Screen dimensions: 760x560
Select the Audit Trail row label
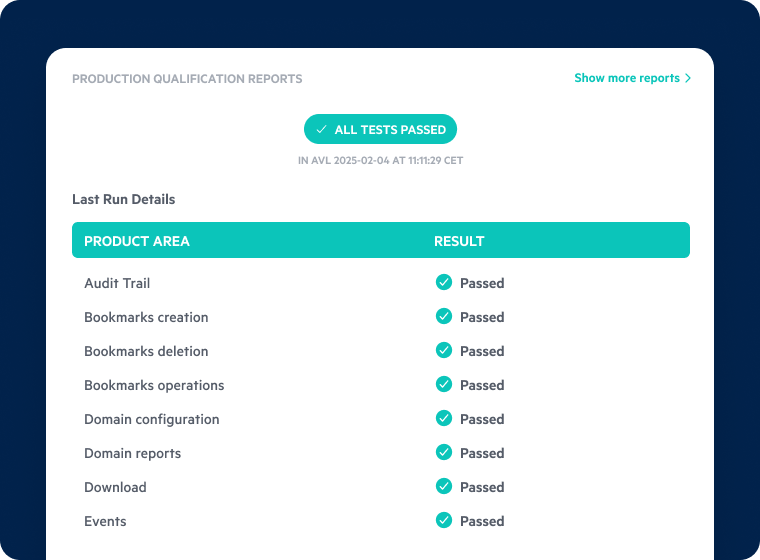(117, 283)
